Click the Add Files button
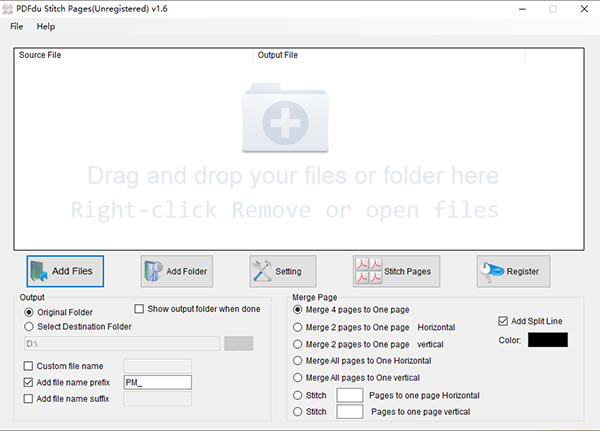This screenshot has height=431, width=600. tap(66, 271)
